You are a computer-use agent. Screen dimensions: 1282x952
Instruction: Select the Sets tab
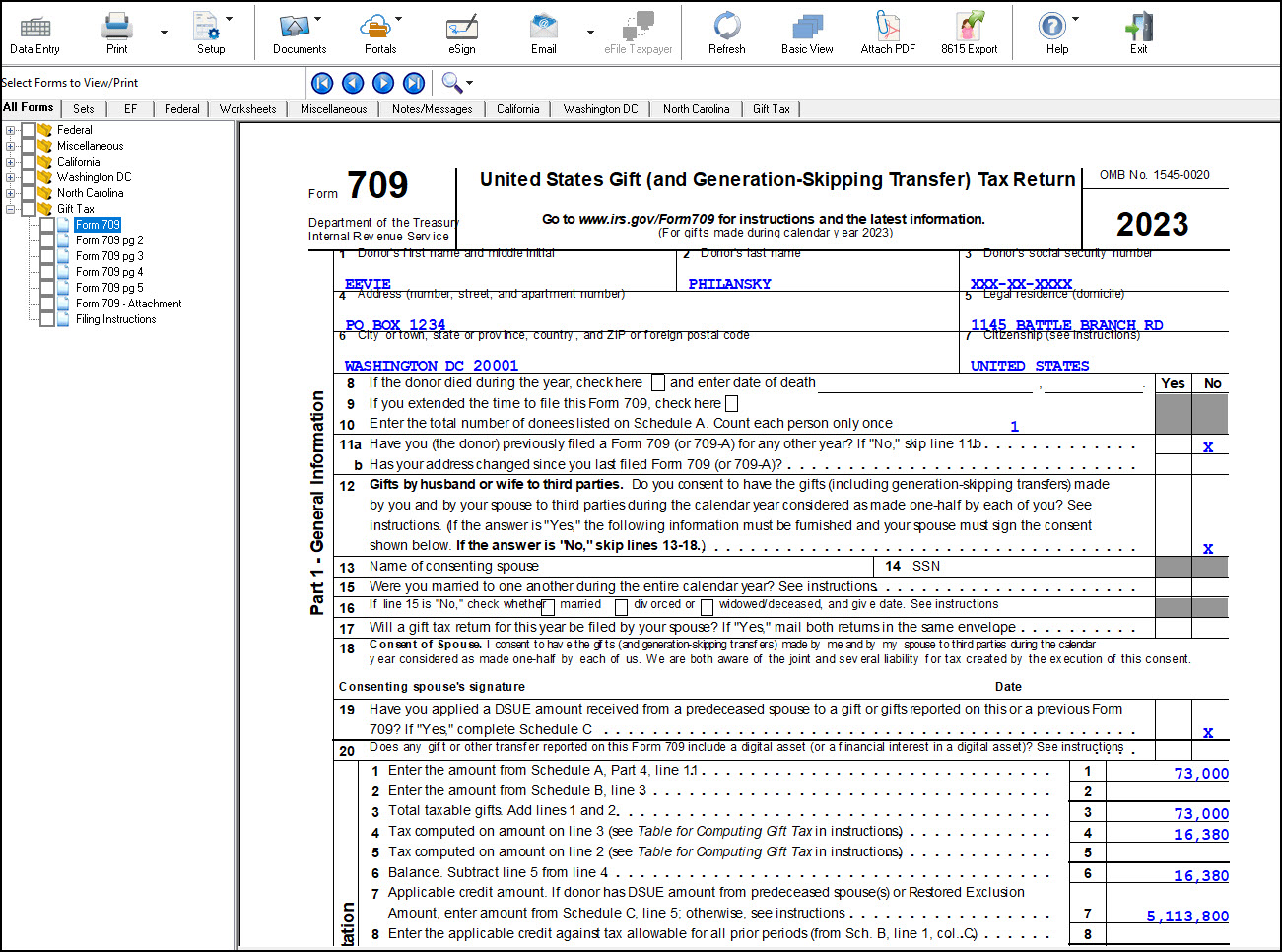click(x=84, y=109)
